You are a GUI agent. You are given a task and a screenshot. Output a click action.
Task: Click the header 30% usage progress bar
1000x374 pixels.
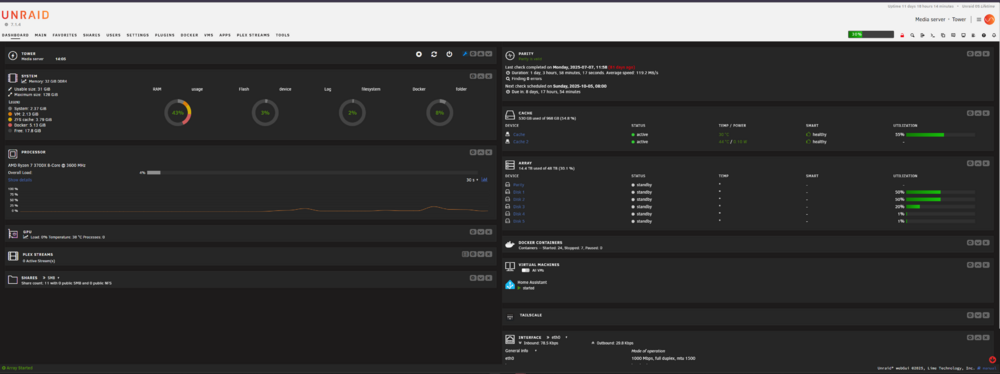click(871, 34)
